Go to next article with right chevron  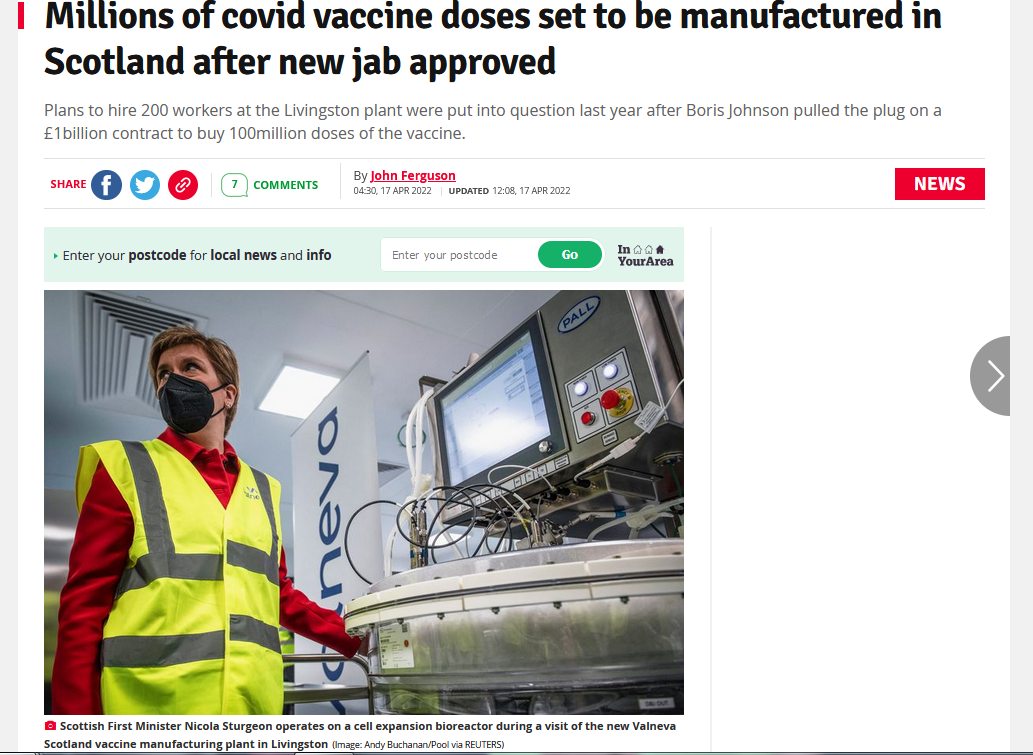pos(990,376)
